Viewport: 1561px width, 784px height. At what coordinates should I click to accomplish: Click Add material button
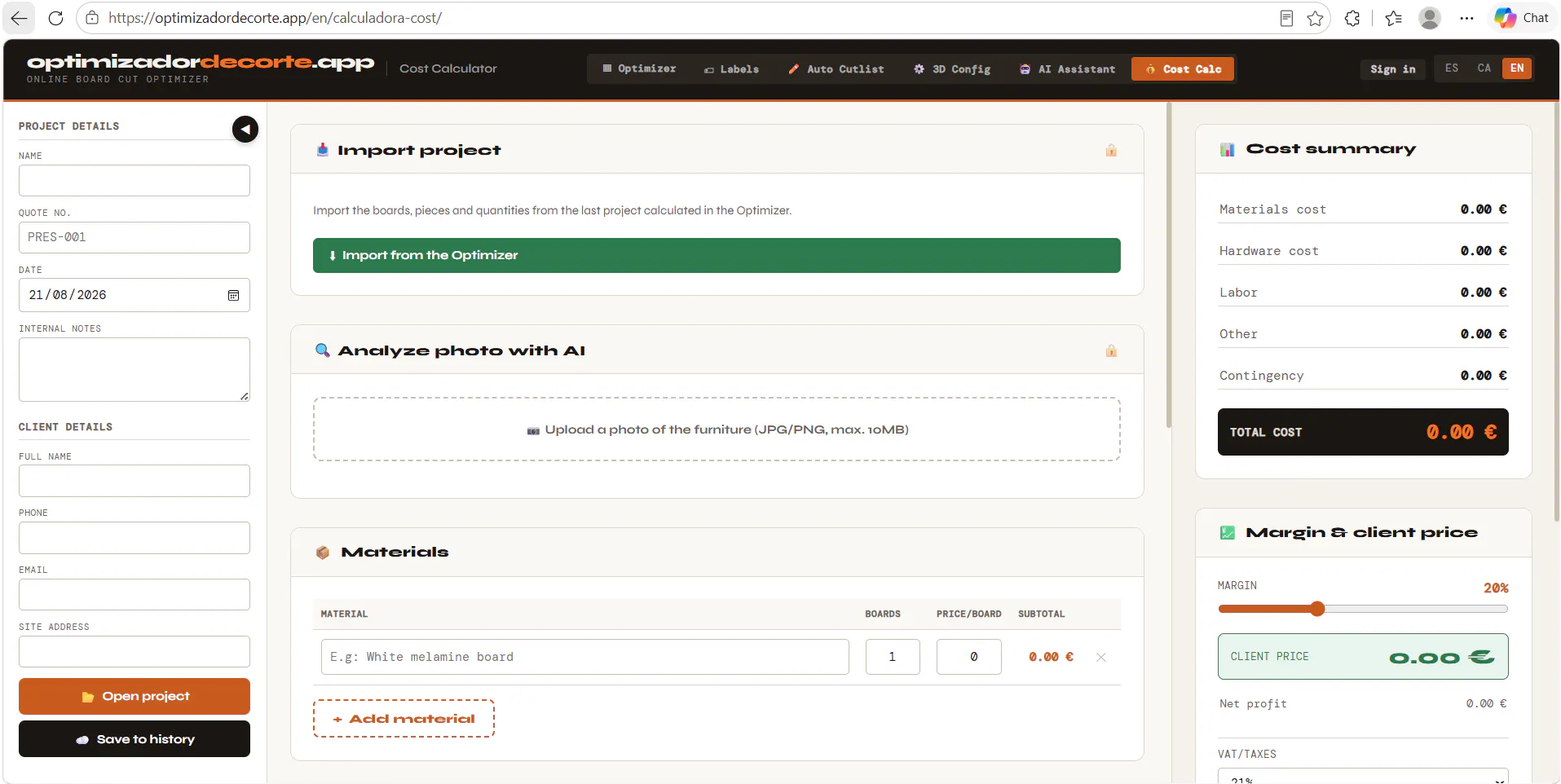coord(403,719)
